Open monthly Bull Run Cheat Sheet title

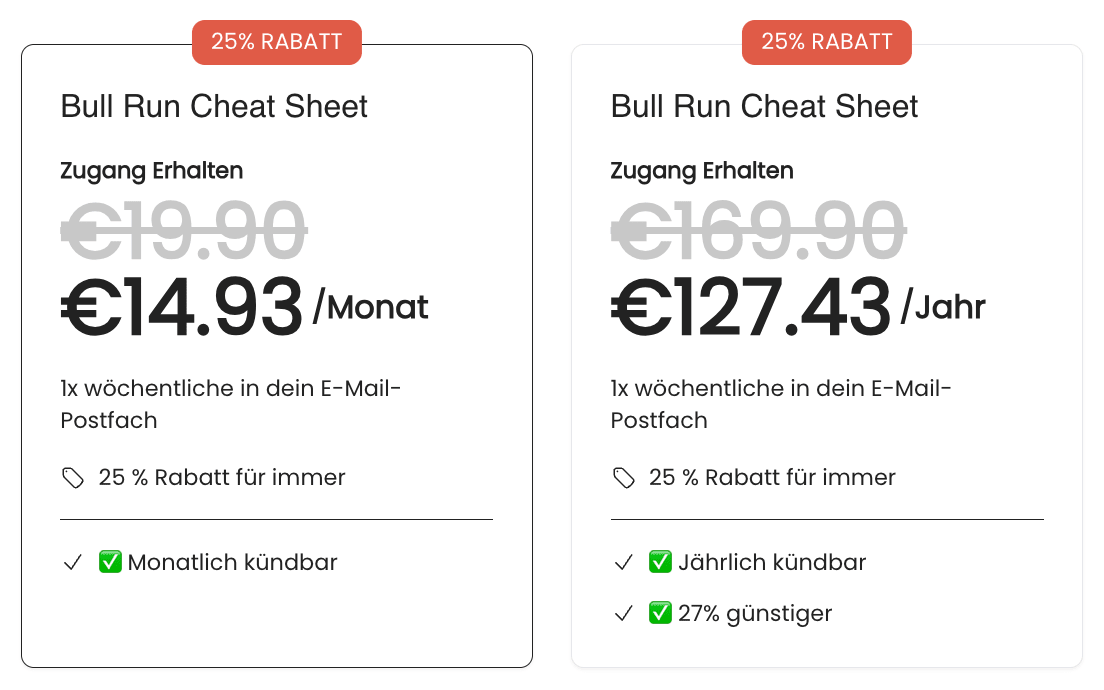tap(214, 106)
